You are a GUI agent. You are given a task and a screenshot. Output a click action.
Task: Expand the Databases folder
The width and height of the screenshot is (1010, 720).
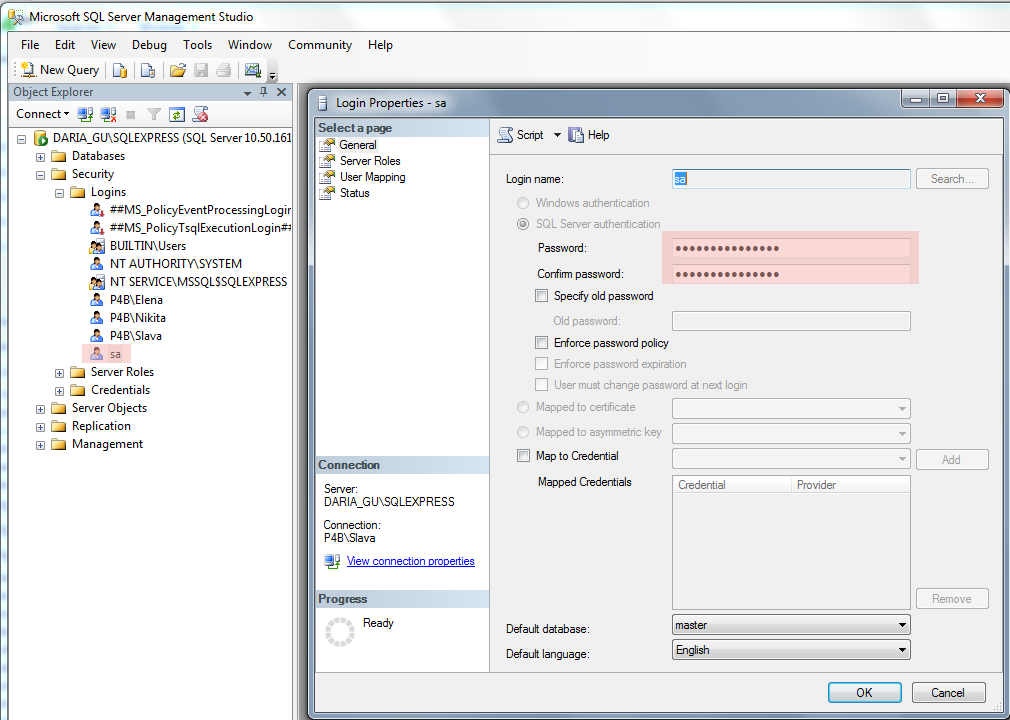click(x=40, y=157)
